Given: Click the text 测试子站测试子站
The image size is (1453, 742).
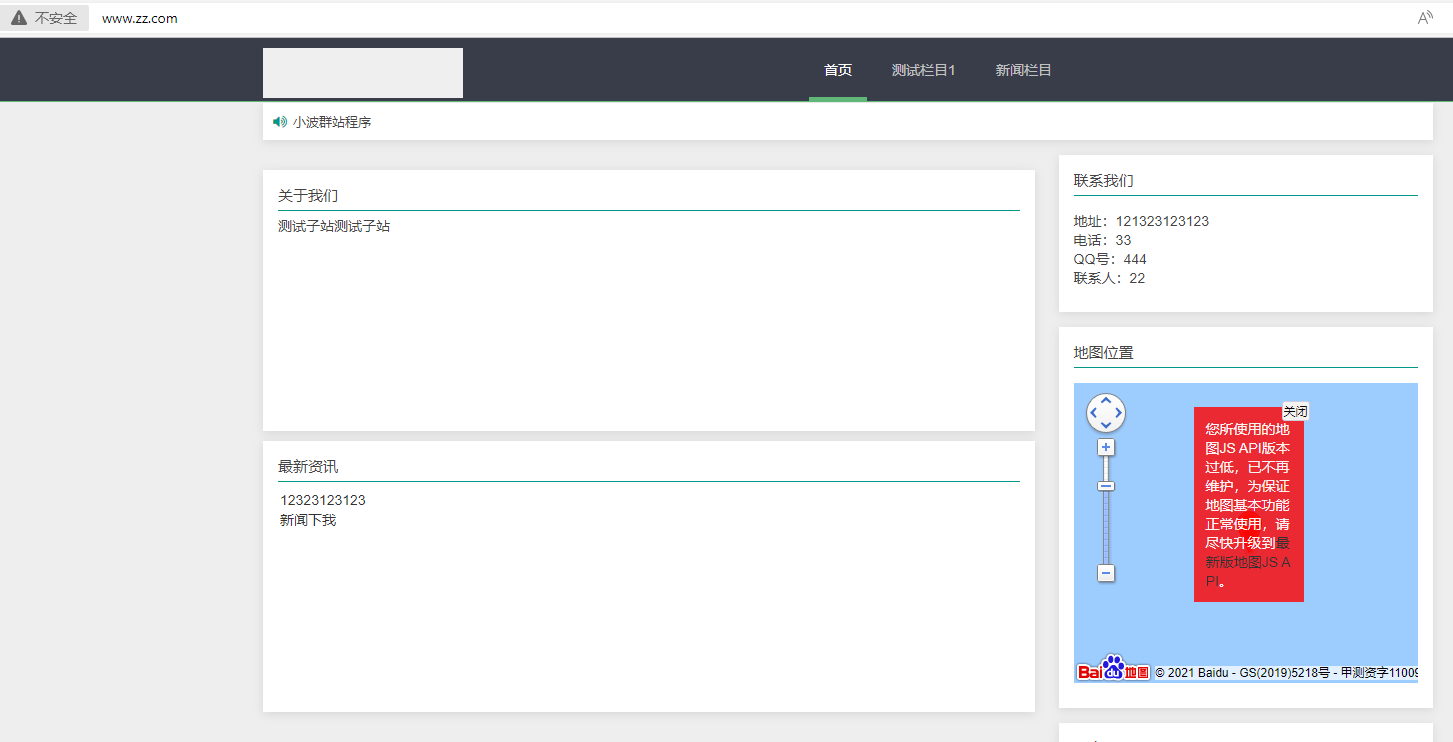Looking at the screenshot, I should [x=334, y=226].
